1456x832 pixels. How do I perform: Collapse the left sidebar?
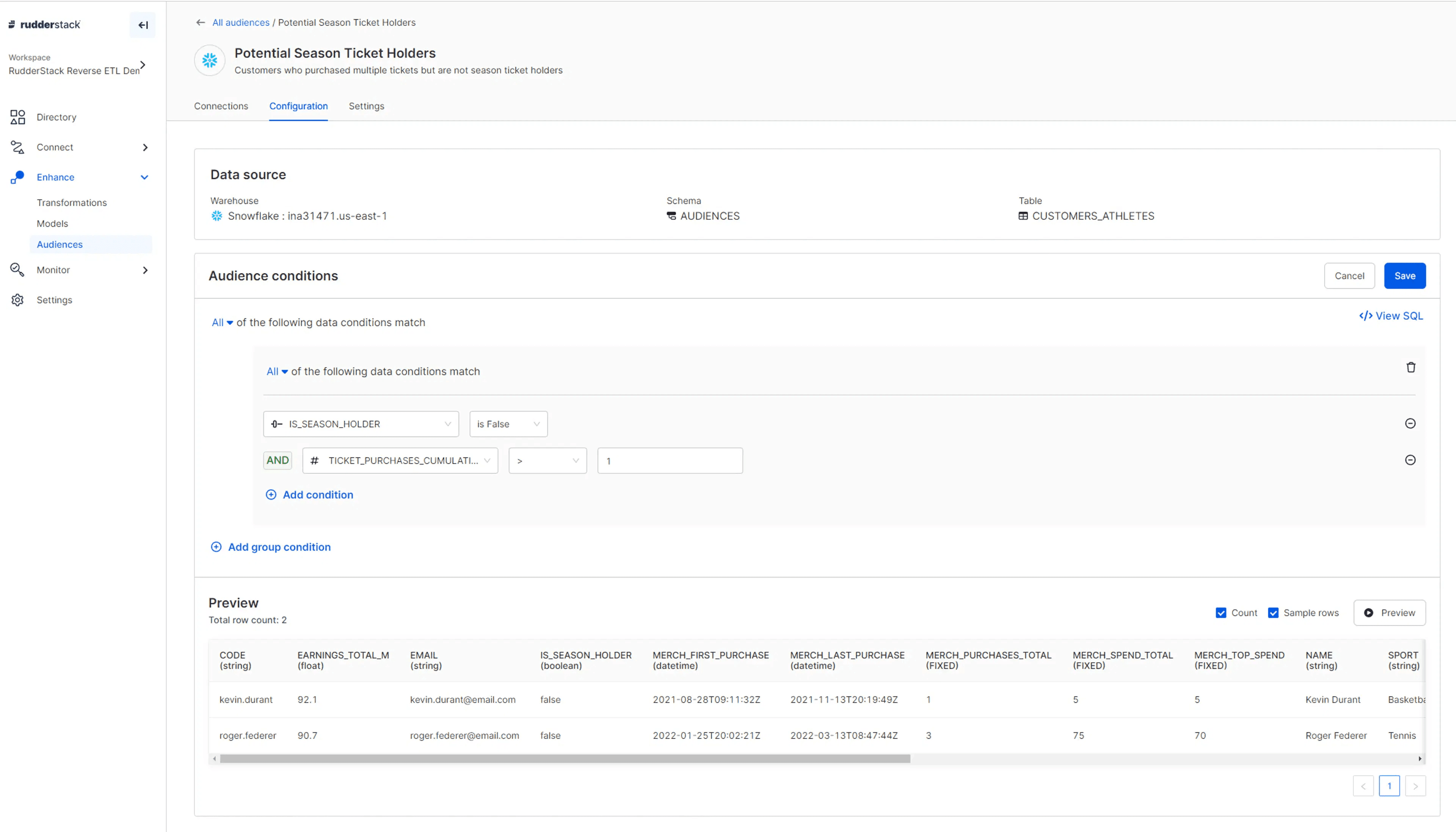(142, 25)
